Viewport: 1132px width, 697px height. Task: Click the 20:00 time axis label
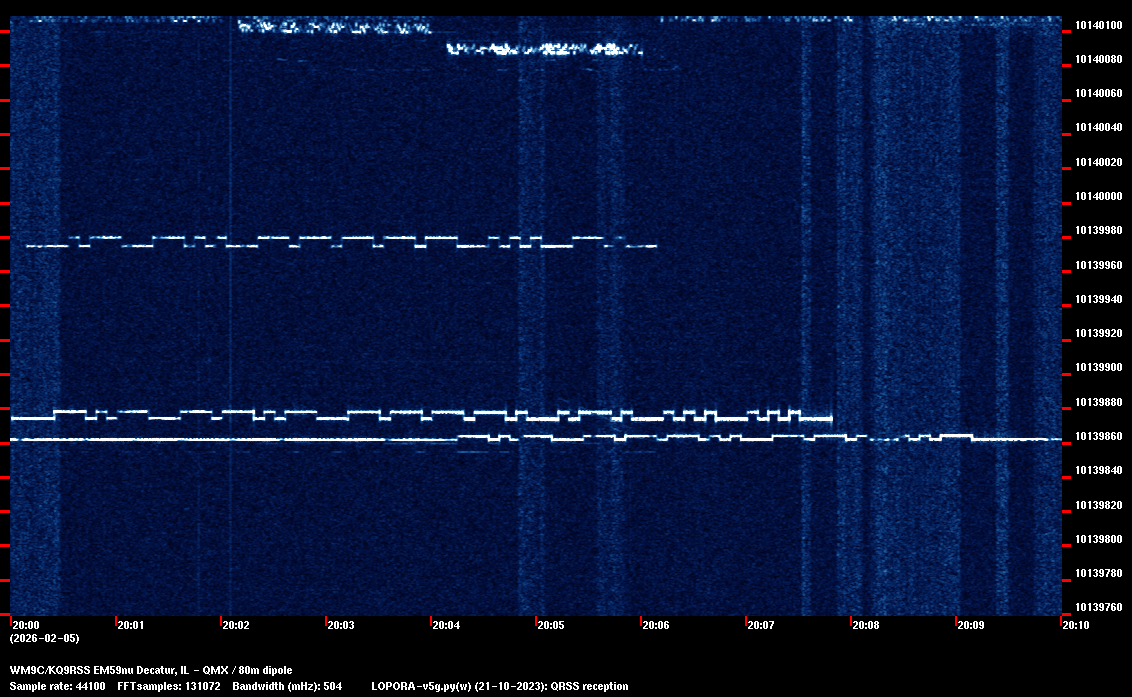pyautogui.click(x=26, y=625)
